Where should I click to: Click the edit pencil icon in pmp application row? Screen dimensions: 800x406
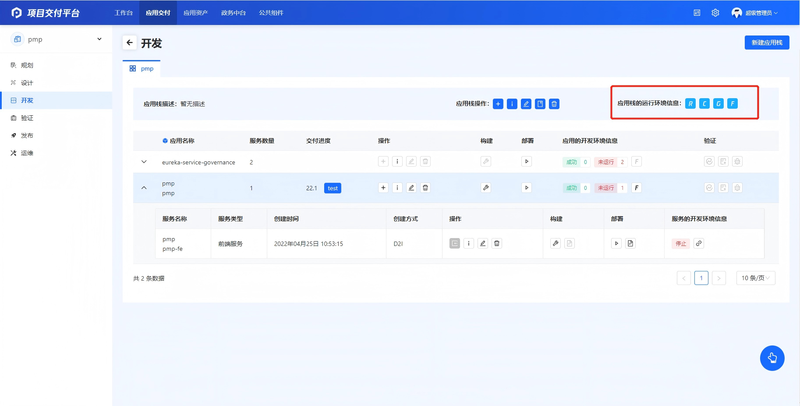coord(411,188)
